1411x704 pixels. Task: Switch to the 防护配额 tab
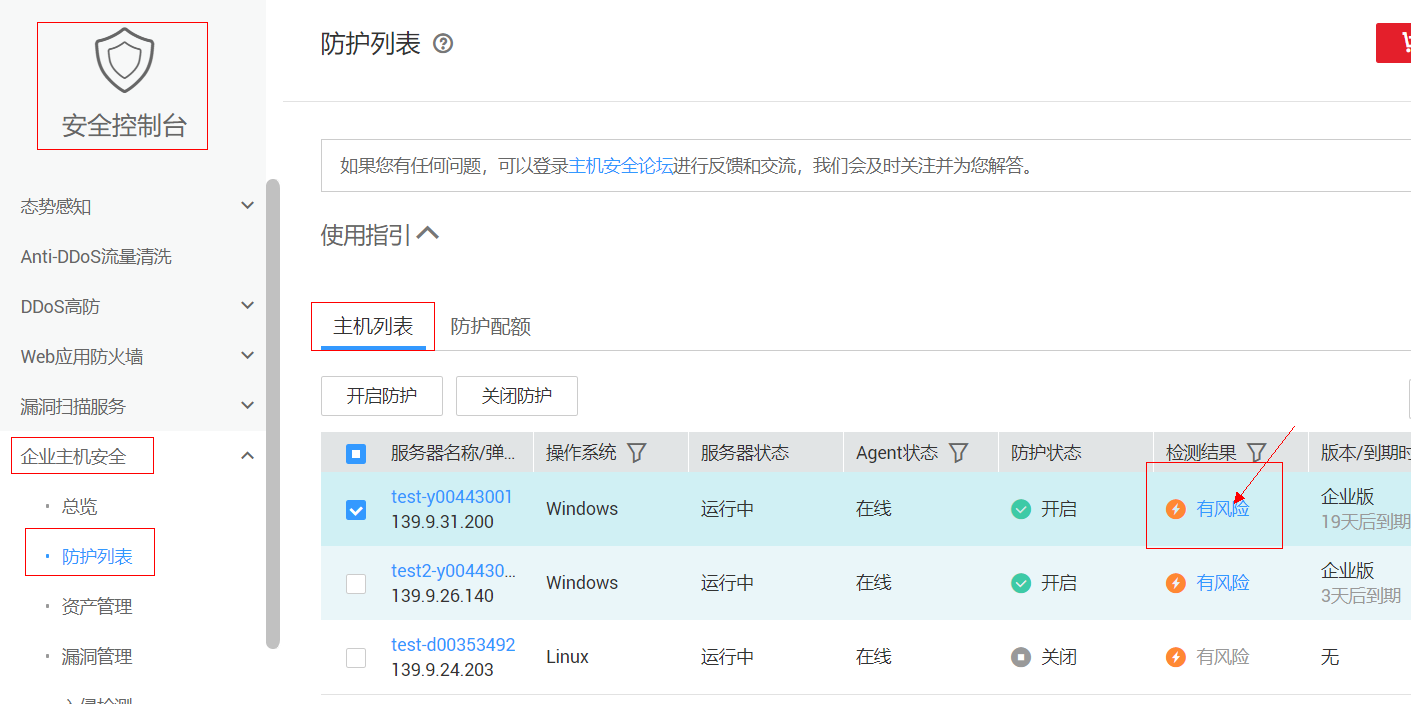489,325
